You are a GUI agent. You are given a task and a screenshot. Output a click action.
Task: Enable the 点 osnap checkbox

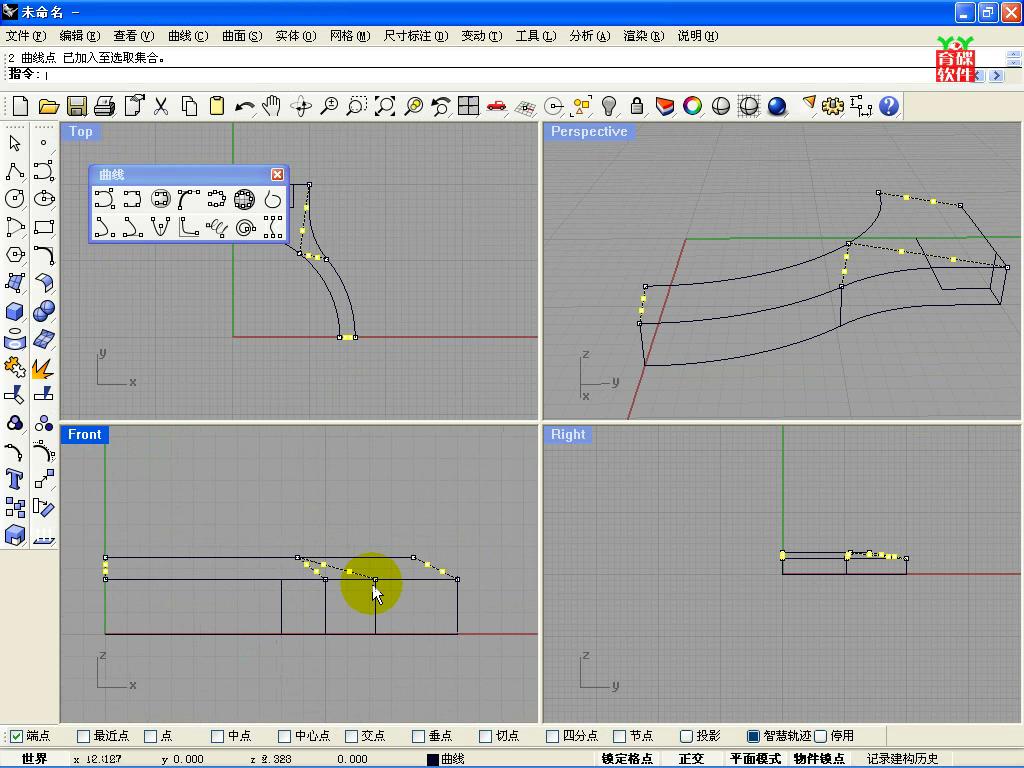(150, 736)
